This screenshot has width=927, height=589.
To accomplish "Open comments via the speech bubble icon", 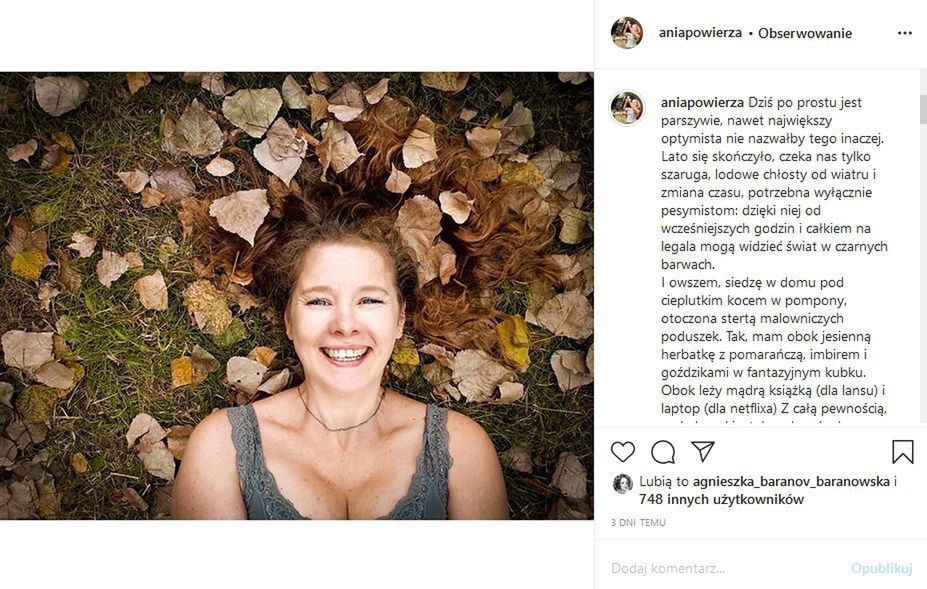I will click(x=663, y=452).
